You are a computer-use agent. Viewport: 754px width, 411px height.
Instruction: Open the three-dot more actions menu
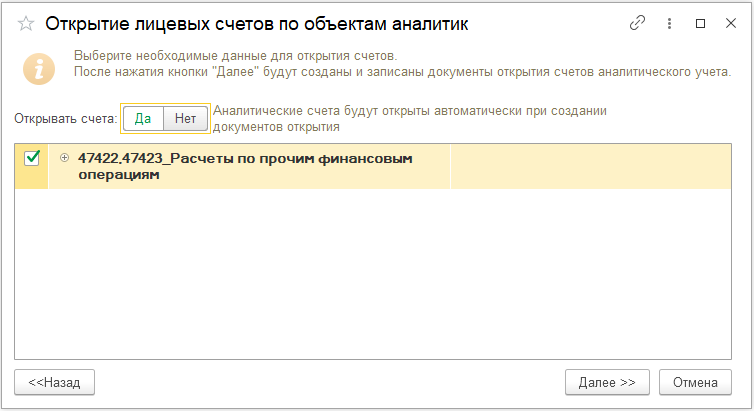pos(669,23)
